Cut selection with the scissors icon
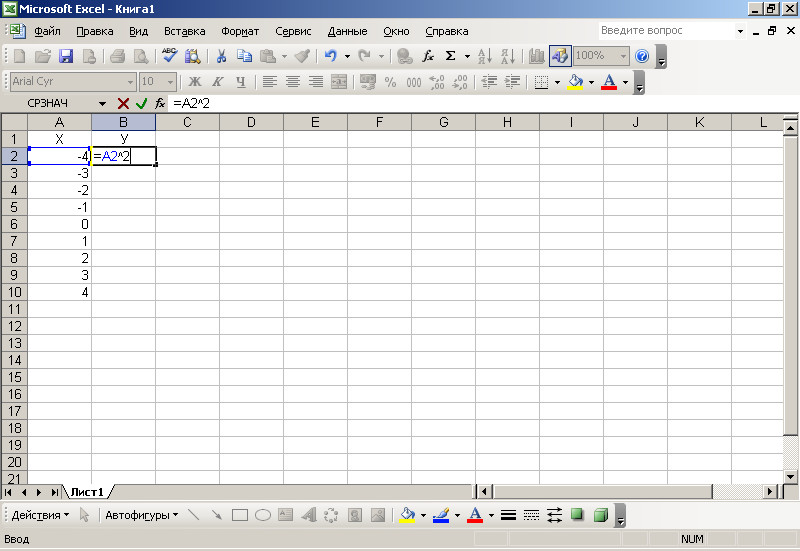 [221, 56]
